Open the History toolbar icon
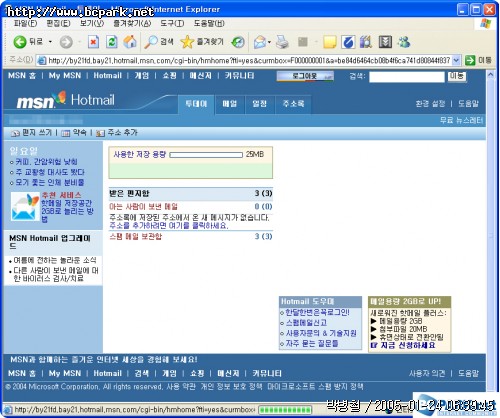The width and height of the screenshot is (500, 418). pyautogui.click(x=238, y=42)
